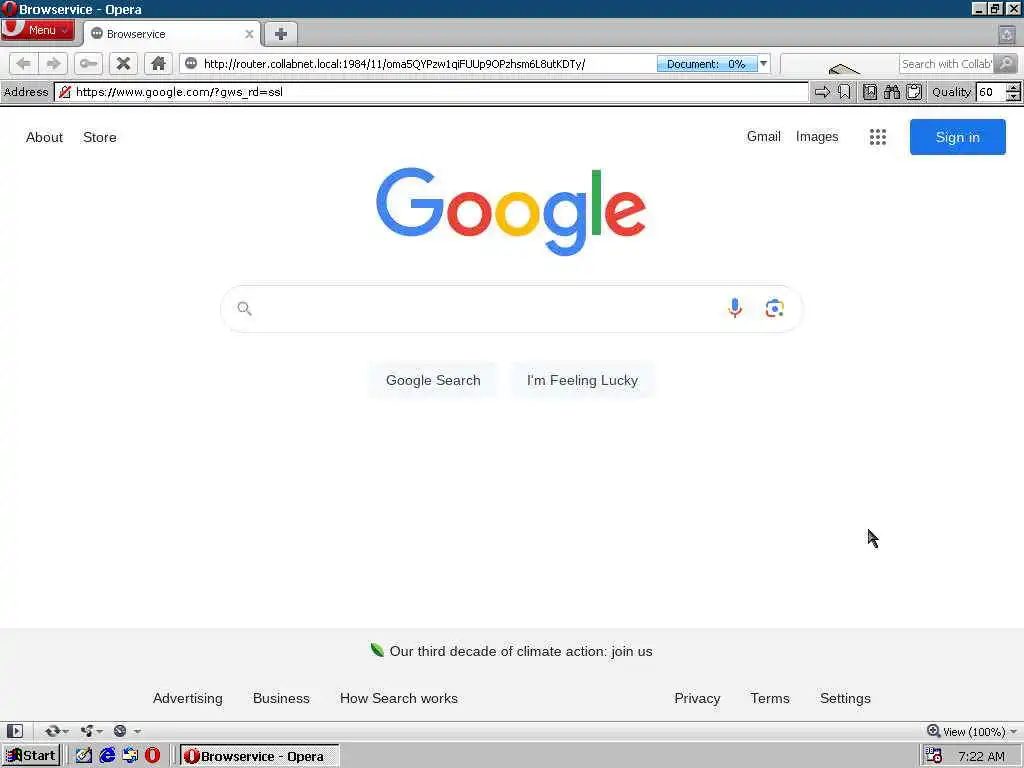Open search by image camera lens icon
The height and width of the screenshot is (768, 1024).
tap(775, 308)
